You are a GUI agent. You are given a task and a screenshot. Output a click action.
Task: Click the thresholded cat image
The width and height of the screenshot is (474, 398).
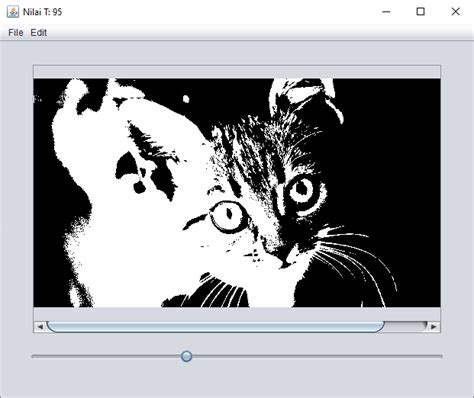coord(237,193)
